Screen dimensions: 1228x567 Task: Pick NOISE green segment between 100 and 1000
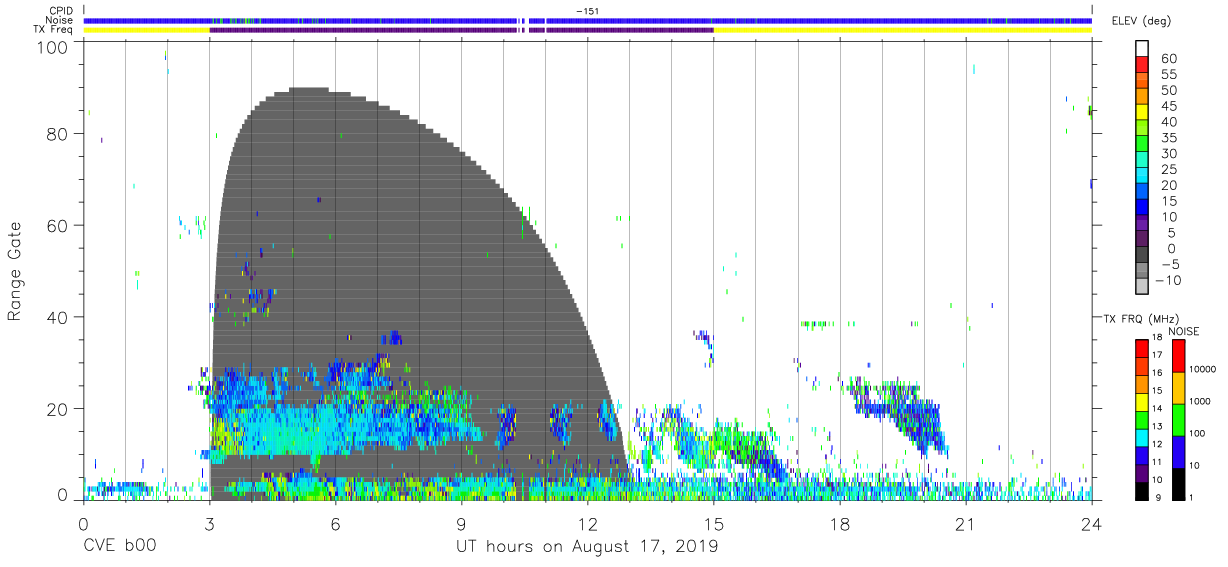(1180, 418)
